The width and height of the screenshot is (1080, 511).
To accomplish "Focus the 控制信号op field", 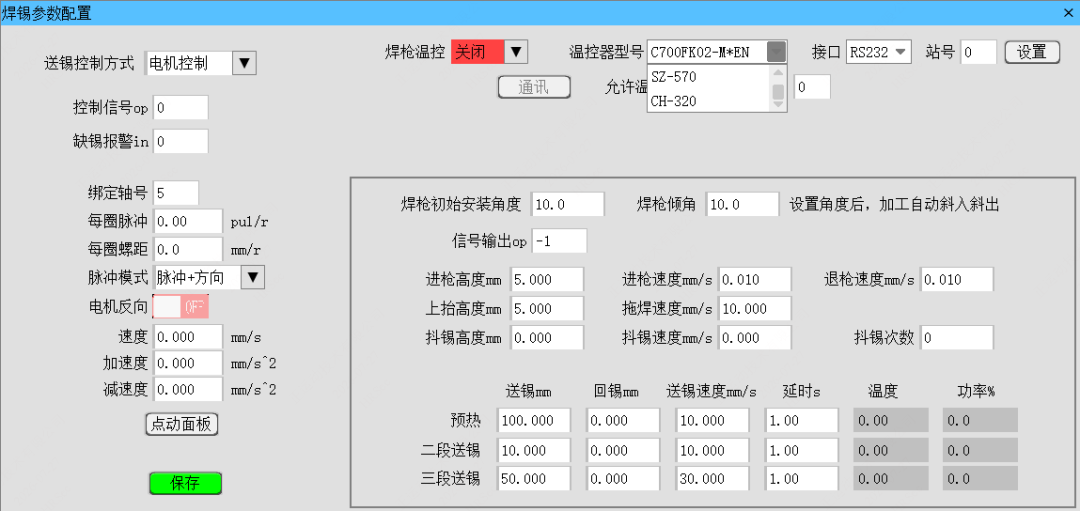I will (x=180, y=107).
